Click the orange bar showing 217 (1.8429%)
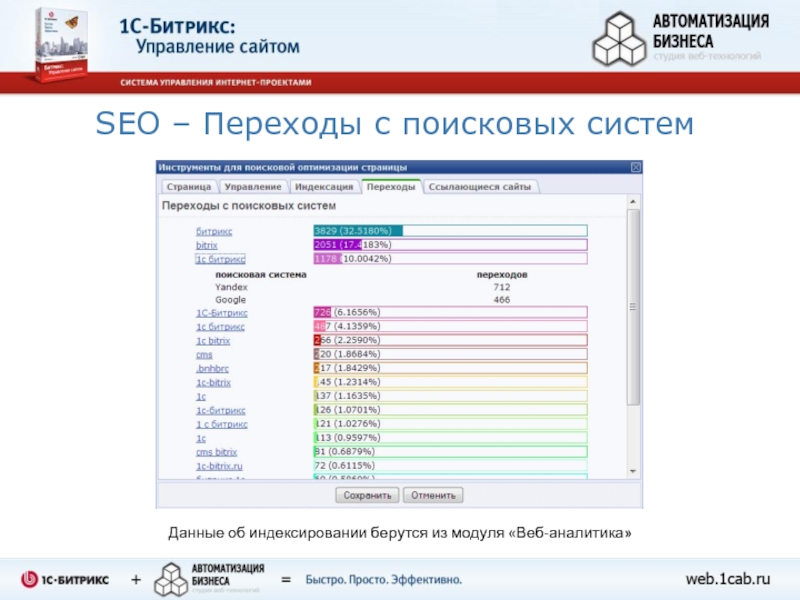The height and width of the screenshot is (600, 800). point(451,368)
